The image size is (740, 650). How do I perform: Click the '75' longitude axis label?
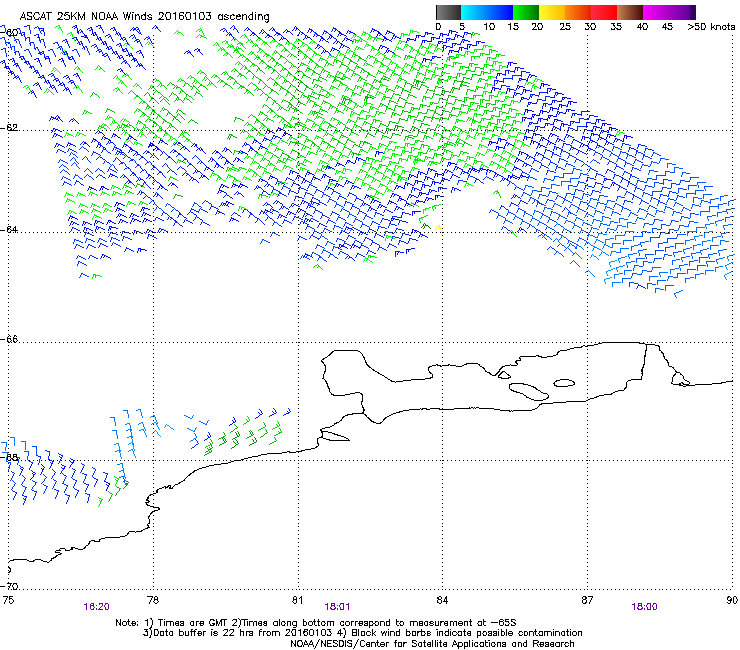(x=8, y=600)
